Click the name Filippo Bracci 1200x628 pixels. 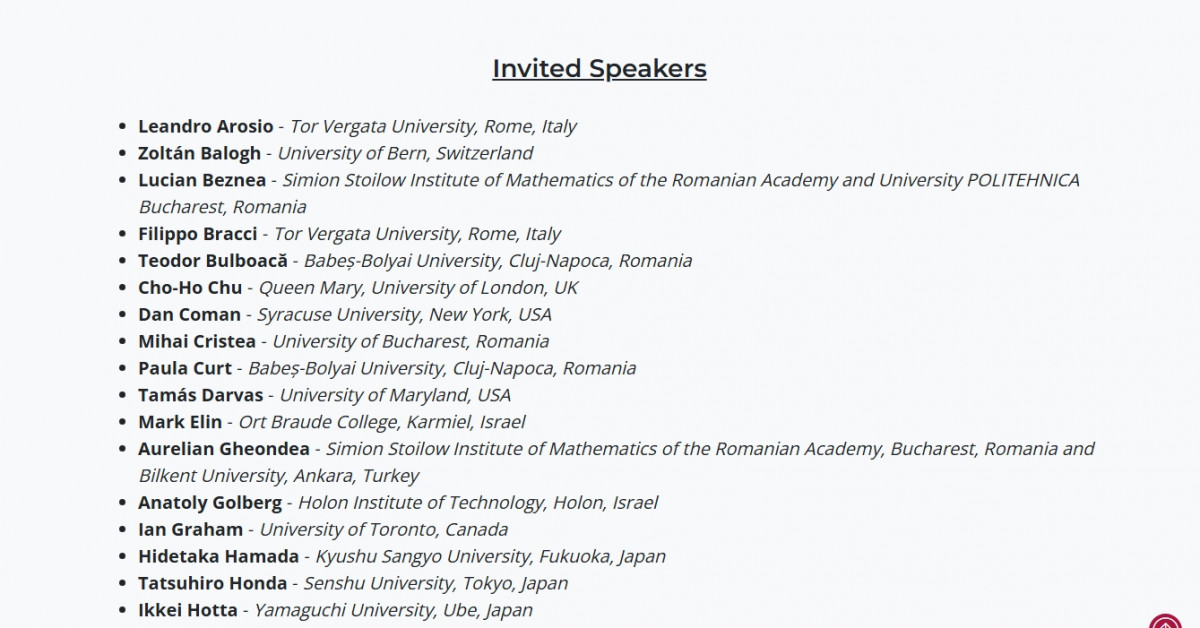point(197,234)
